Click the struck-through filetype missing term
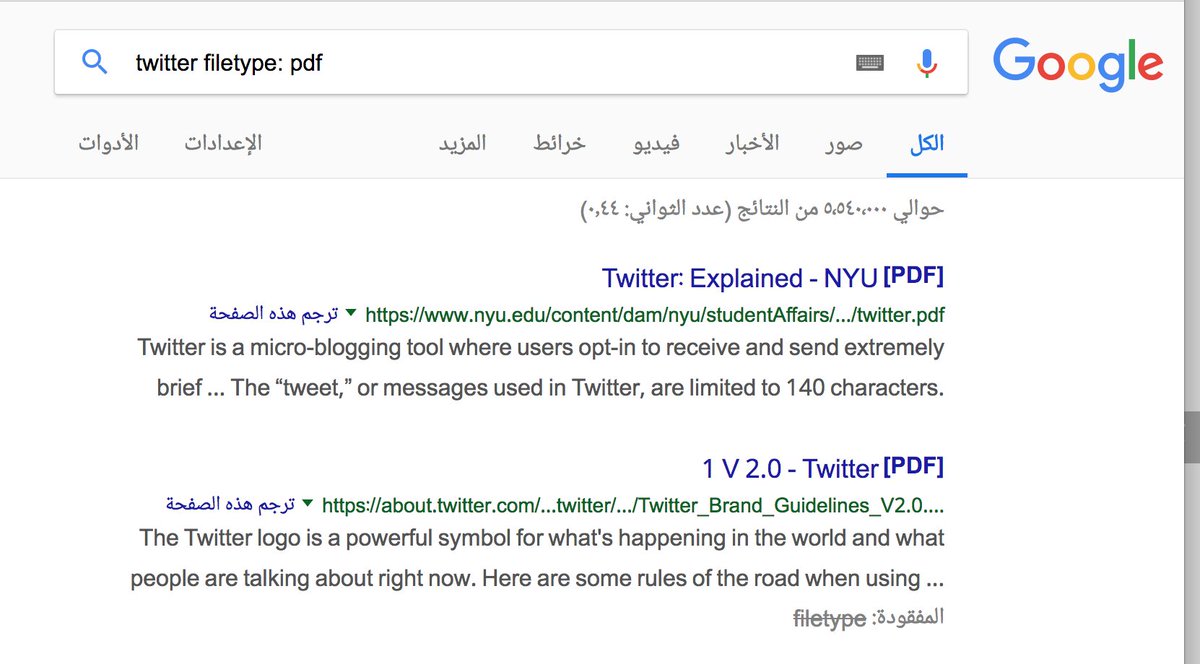1200x664 pixels. 829,619
